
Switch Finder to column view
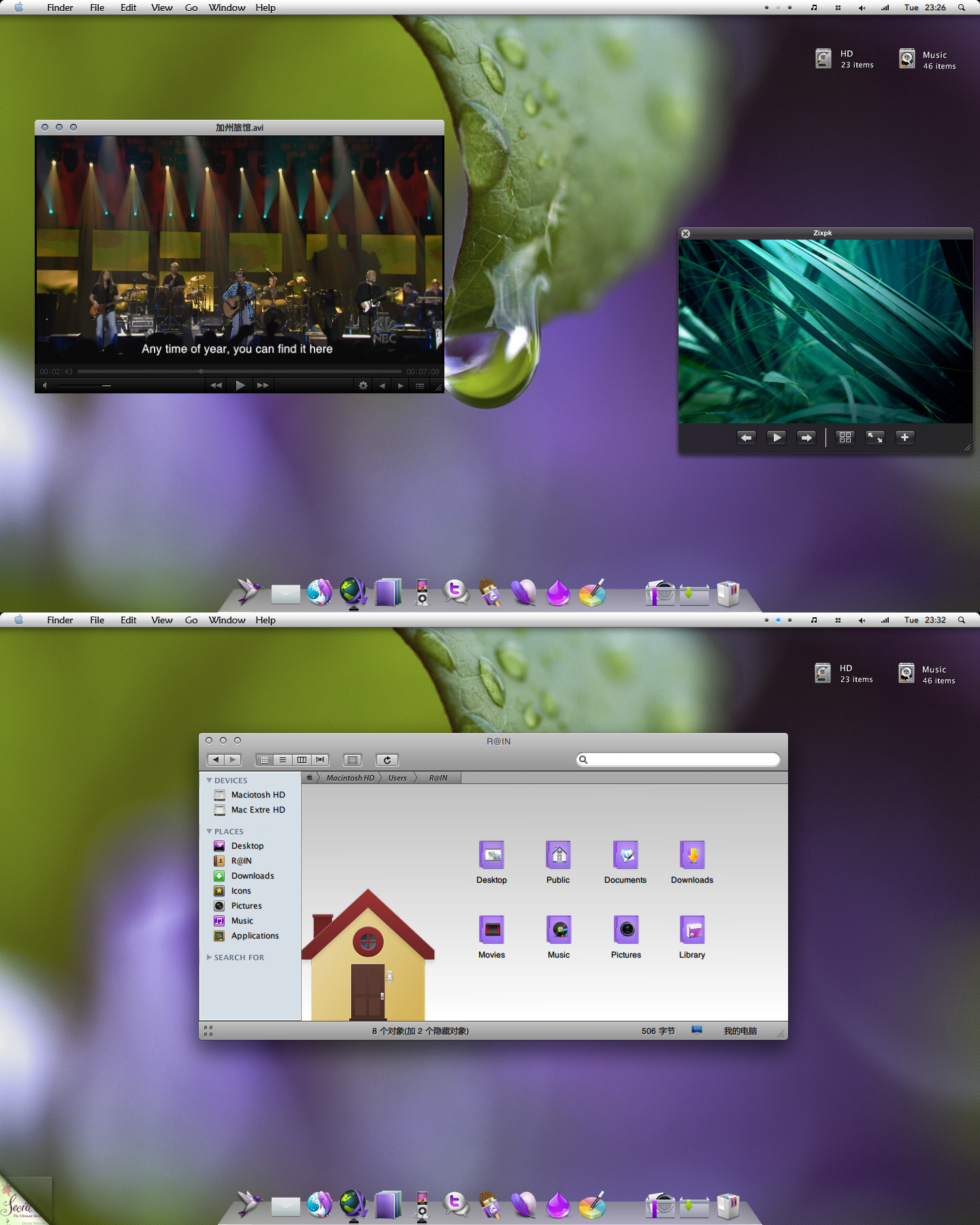point(301,759)
